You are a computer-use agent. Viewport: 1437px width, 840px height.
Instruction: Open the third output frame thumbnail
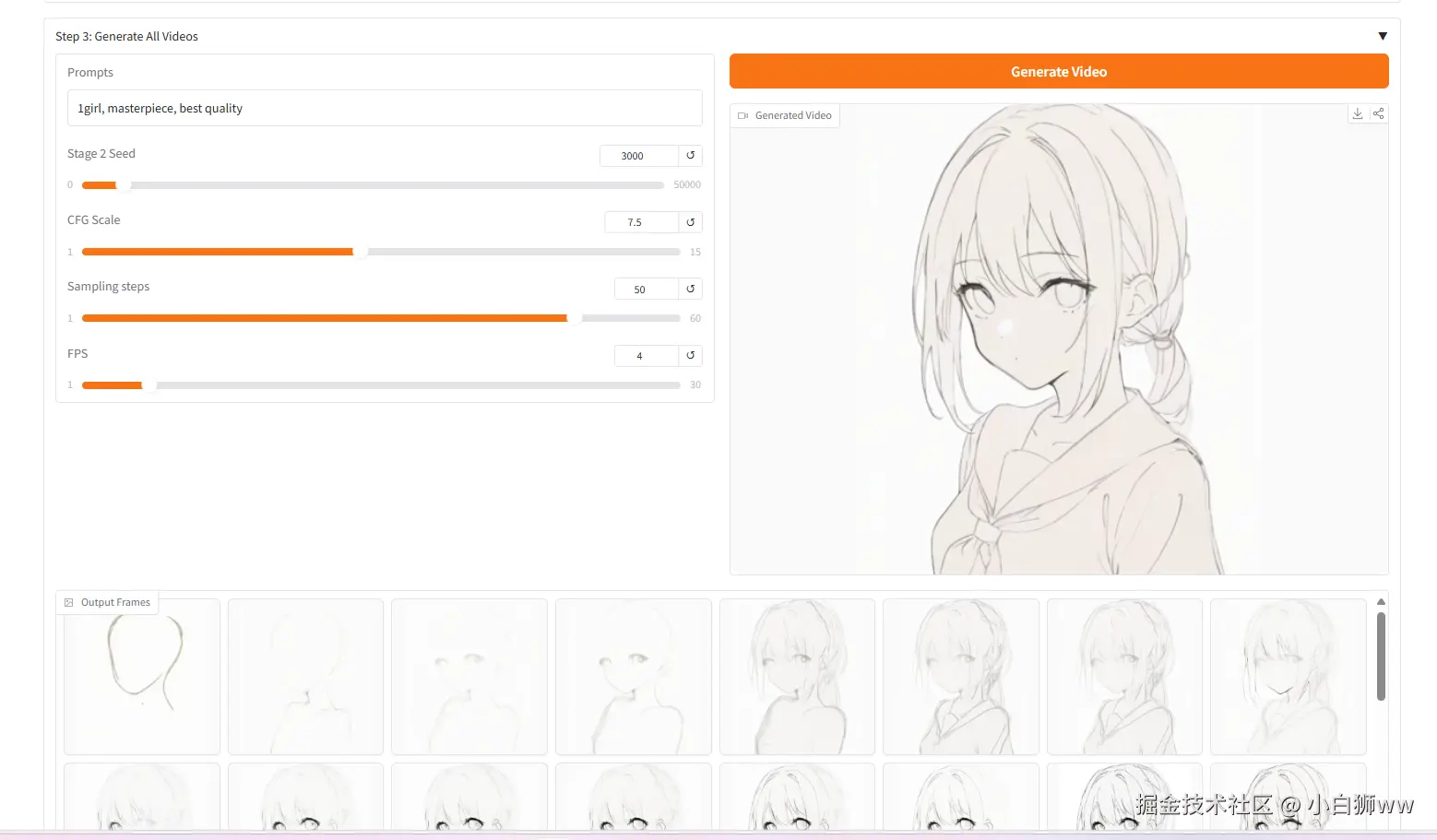tap(469, 677)
